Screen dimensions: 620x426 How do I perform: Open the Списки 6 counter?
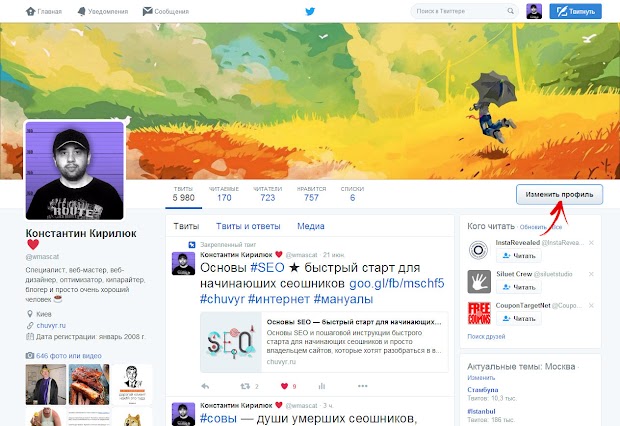[352, 194]
